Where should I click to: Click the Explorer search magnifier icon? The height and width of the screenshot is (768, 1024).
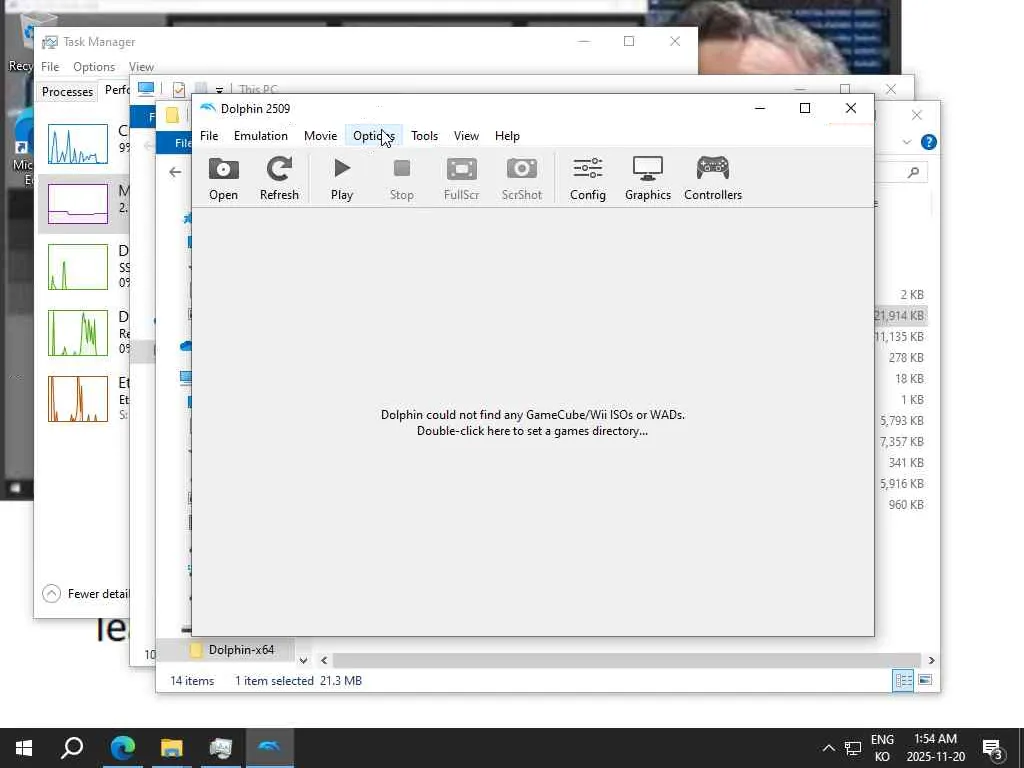tap(914, 172)
